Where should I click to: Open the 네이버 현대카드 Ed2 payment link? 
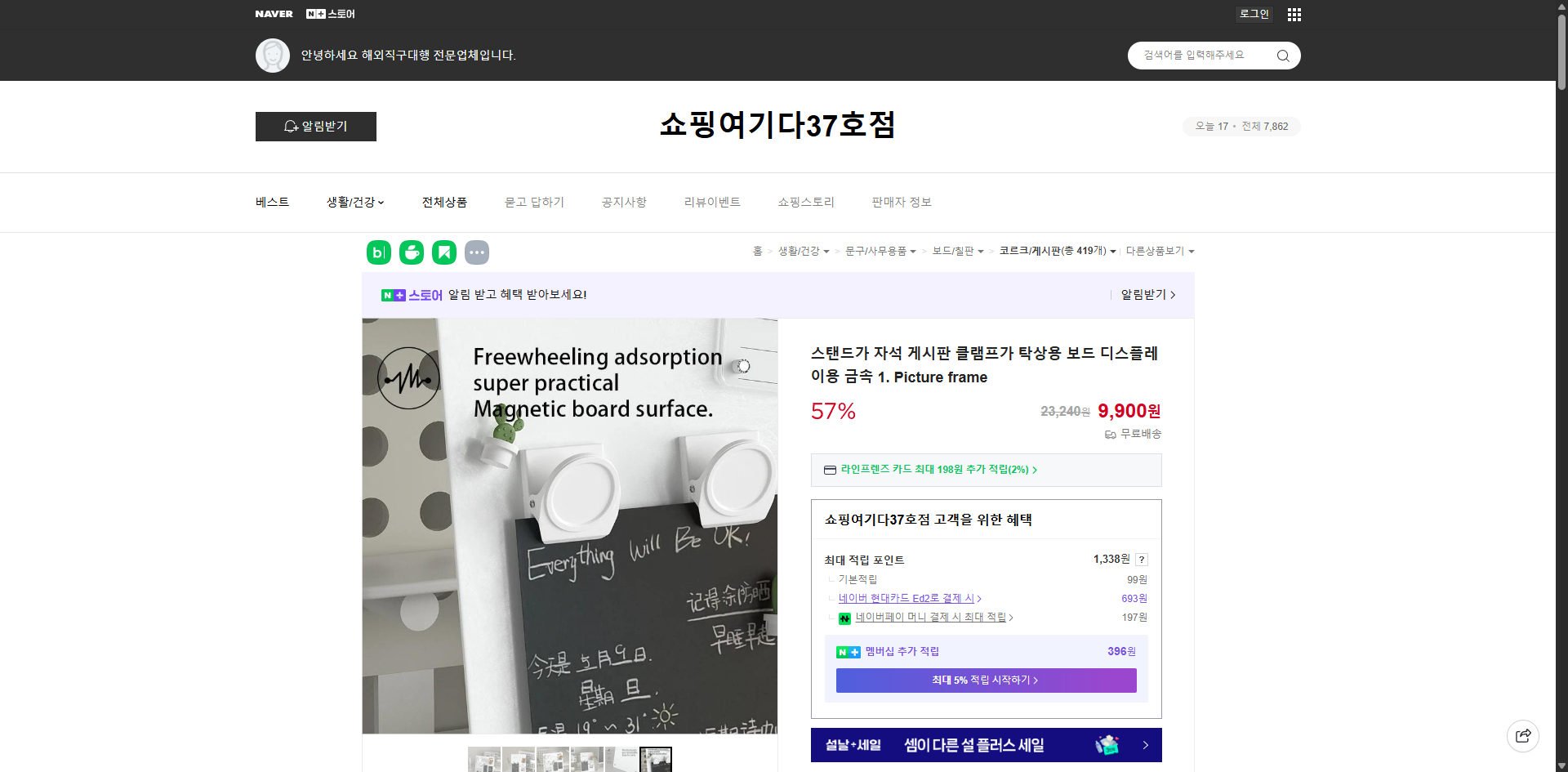(x=908, y=598)
